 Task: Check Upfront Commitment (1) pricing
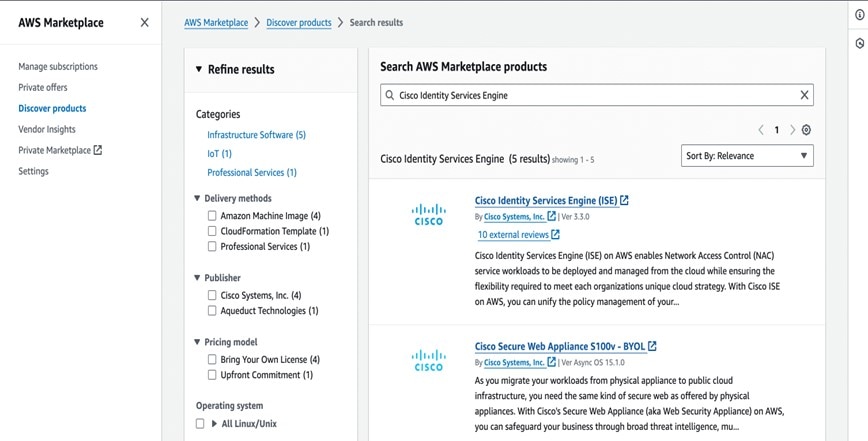coord(212,375)
